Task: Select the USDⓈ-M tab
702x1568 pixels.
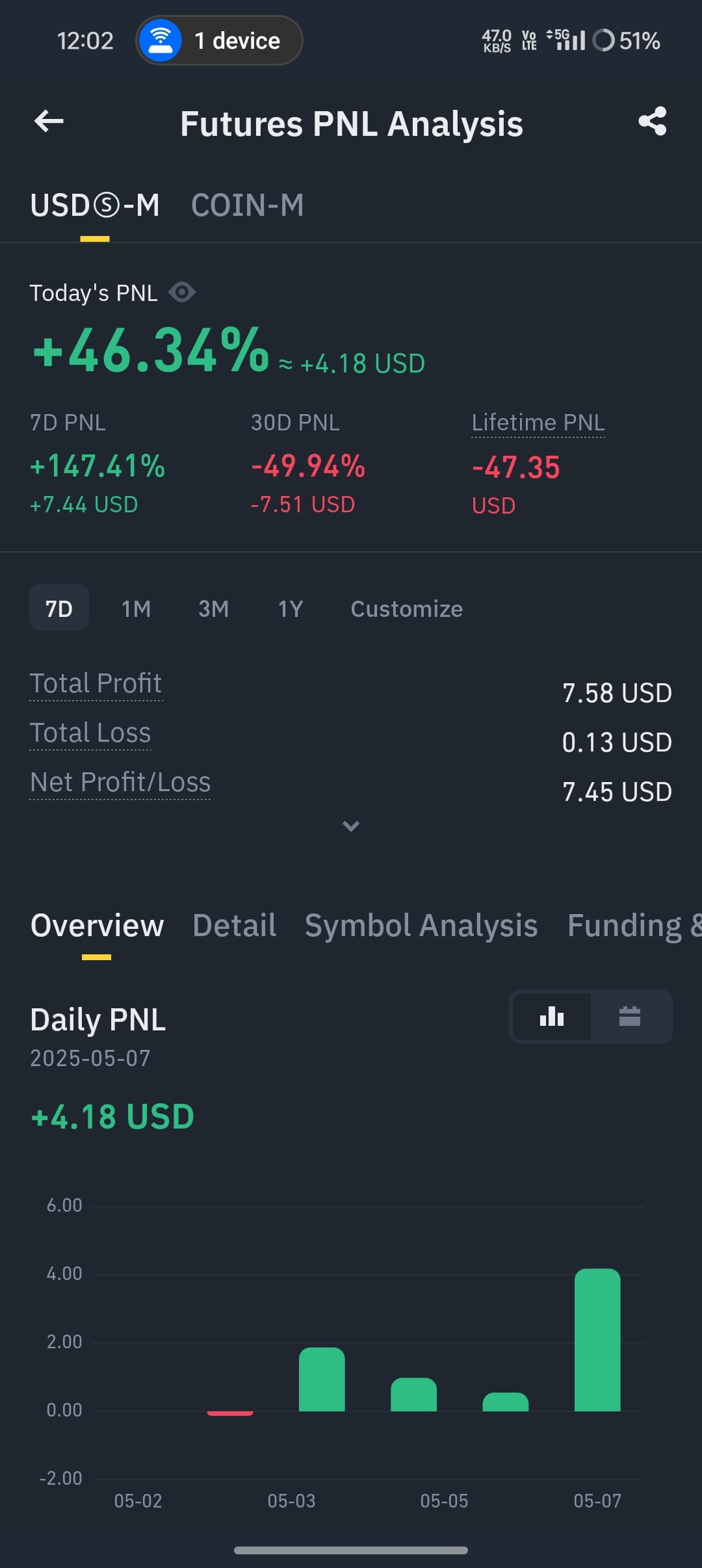Action: coord(95,205)
